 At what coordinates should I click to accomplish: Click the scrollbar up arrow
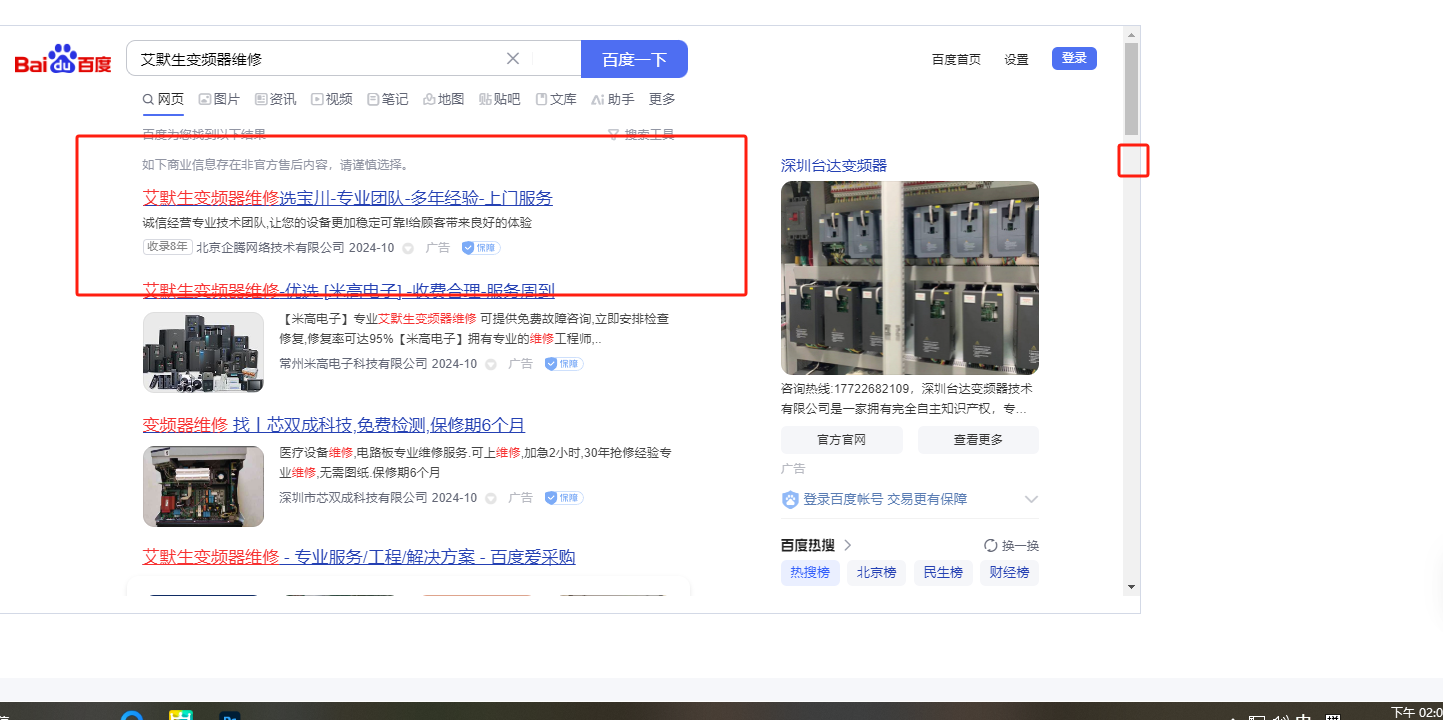click(x=1131, y=35)
